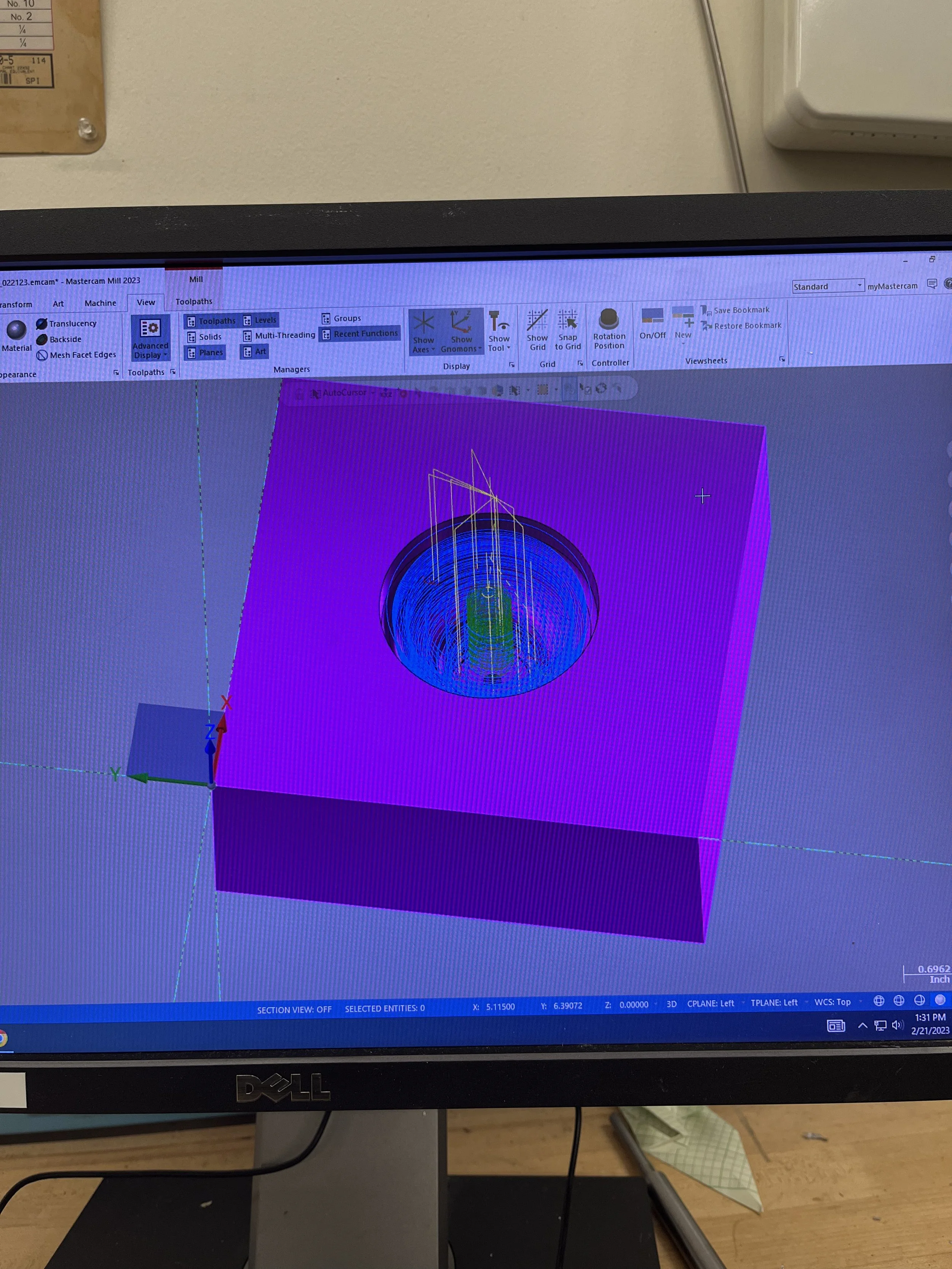
Task: Click the Material sphere icon
Action: coord(17,330)
